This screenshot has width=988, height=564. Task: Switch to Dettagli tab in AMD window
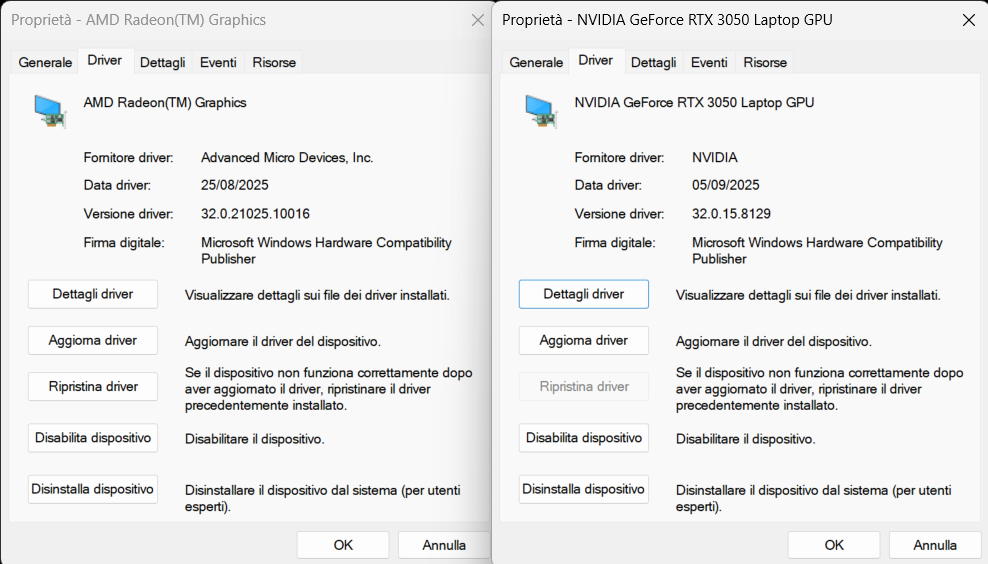[x=162, y=62]
